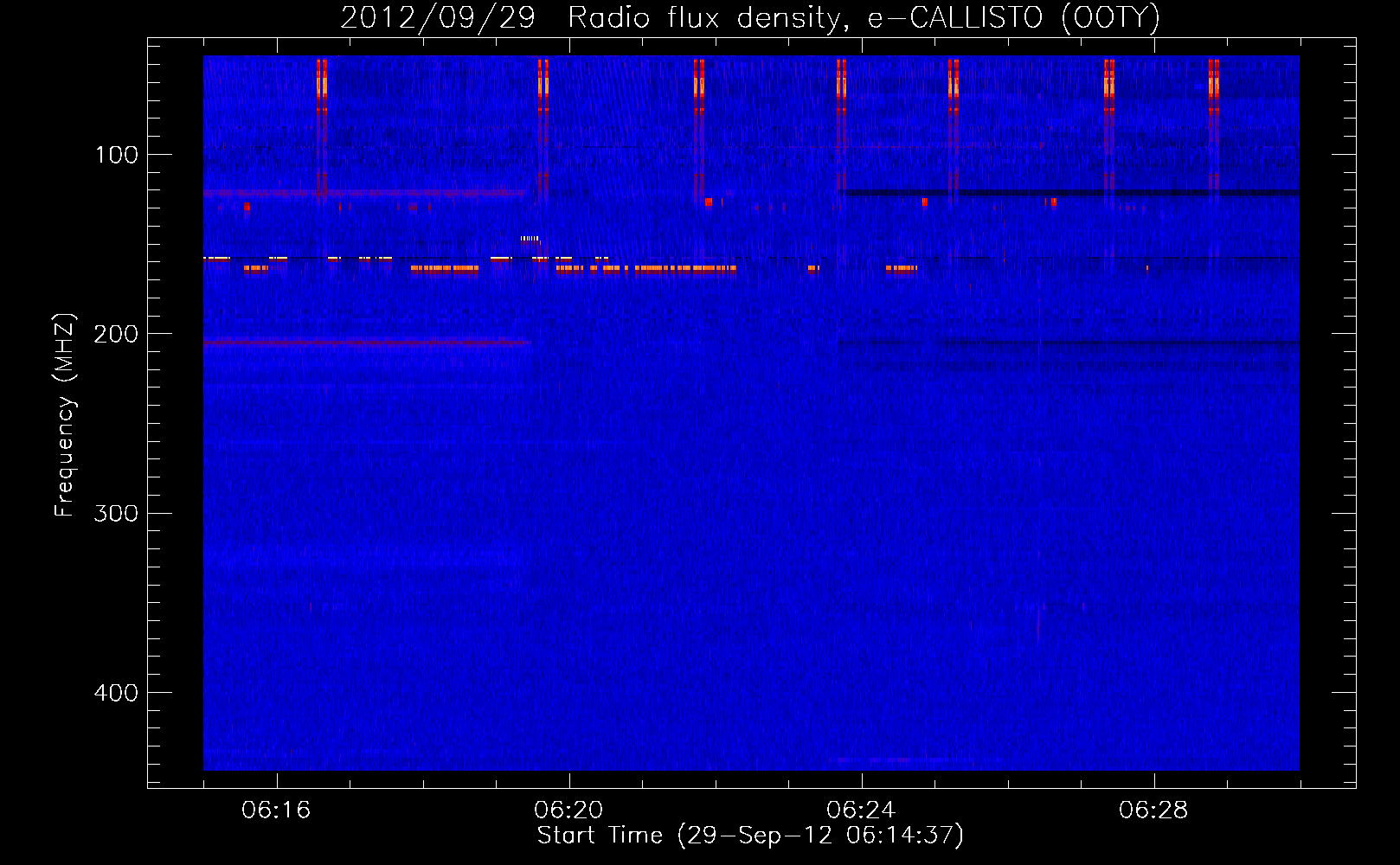Image resolution: width=1400 pixels, height=865 pixels.
Task: Click the 06:16 time tick label
Action: (x=276, y=811)
